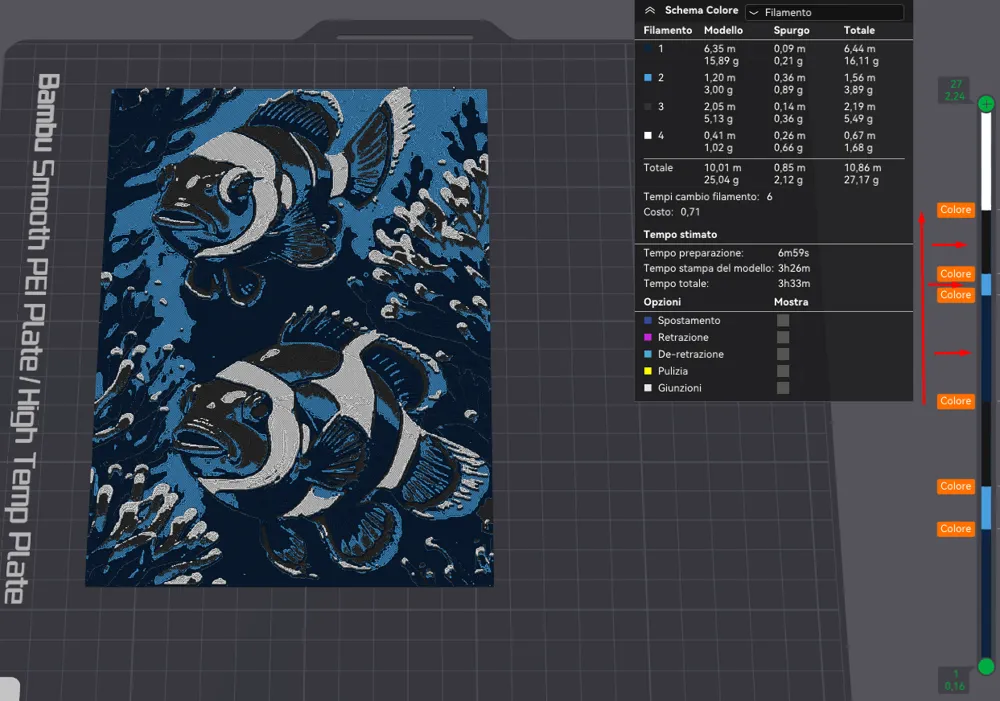
Task: Click the layer 27 height label 2,24
Action: (x=955, y=96)
